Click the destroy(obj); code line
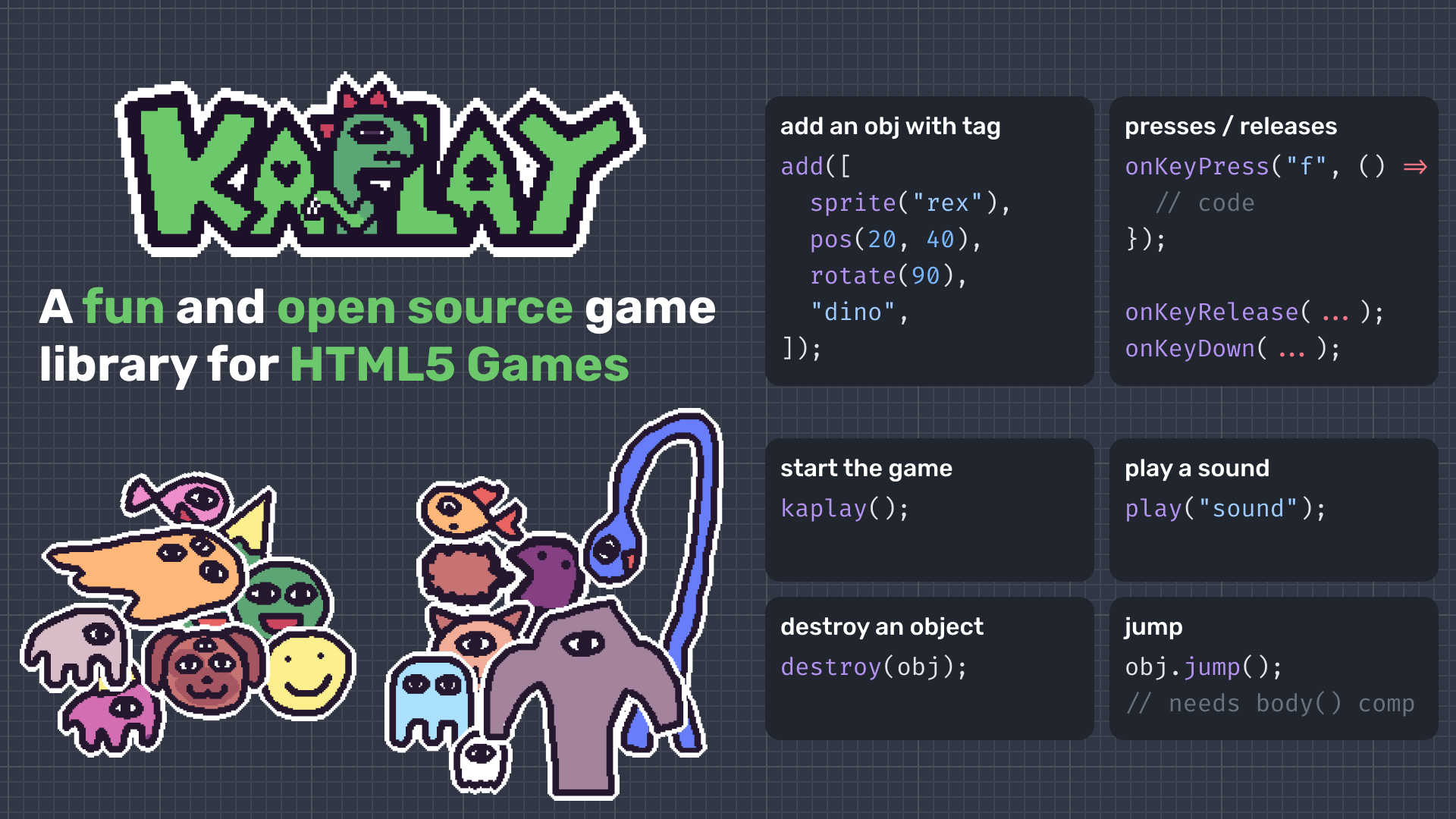This screenshot has width=1456, height=819. point(874,667)
